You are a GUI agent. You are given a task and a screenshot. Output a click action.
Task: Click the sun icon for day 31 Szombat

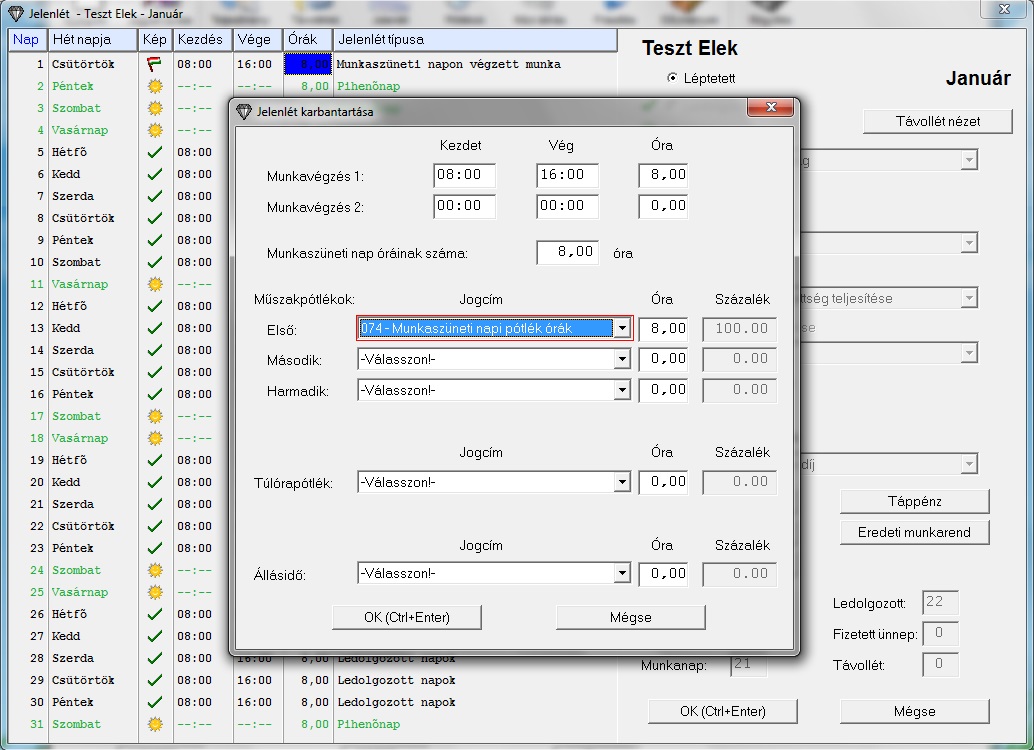pos(154,724)
